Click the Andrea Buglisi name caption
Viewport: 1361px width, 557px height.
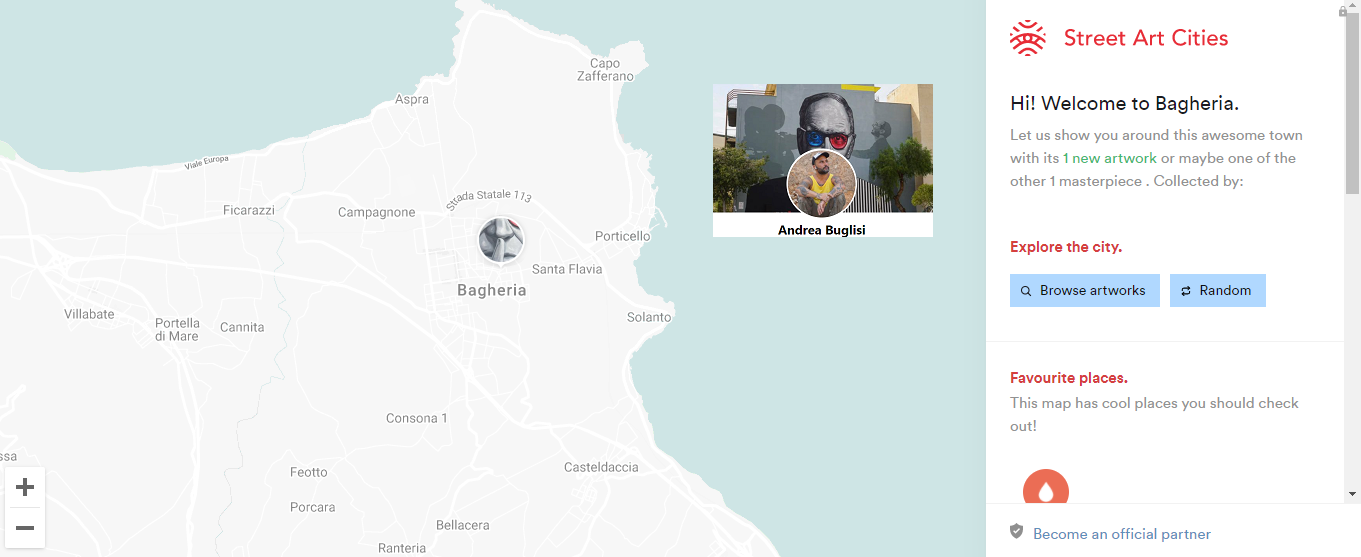[x=822, y=230]
